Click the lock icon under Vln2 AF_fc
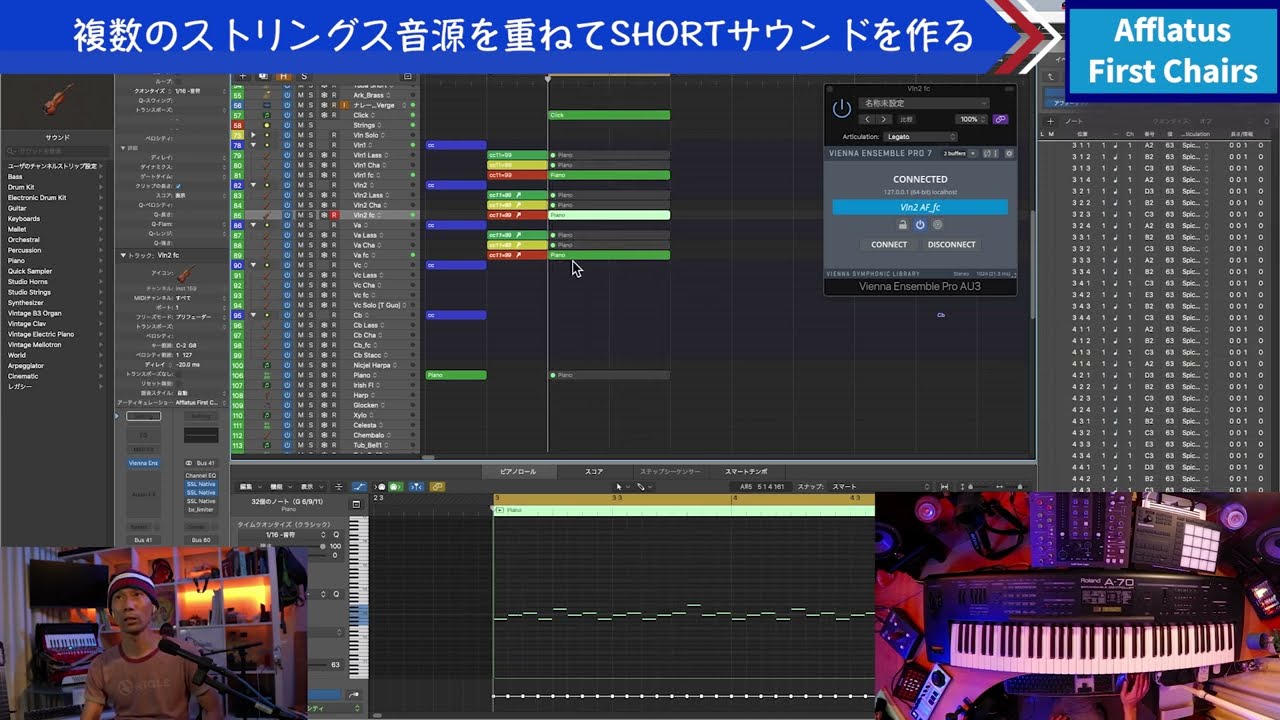This screenshot has width=1280, height=720. [x=903, y=225]
